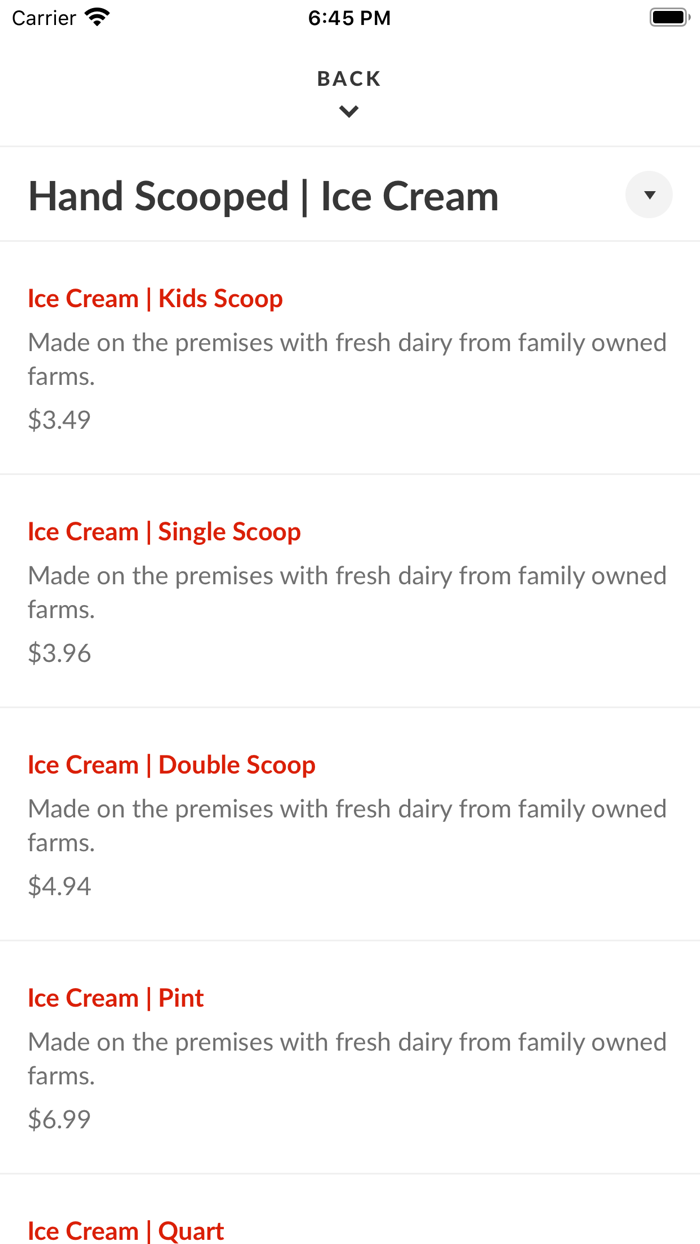This screenshot has width=700, height=1244.
Task: Select Kids Scoop description text
Action: click(347, 359)
